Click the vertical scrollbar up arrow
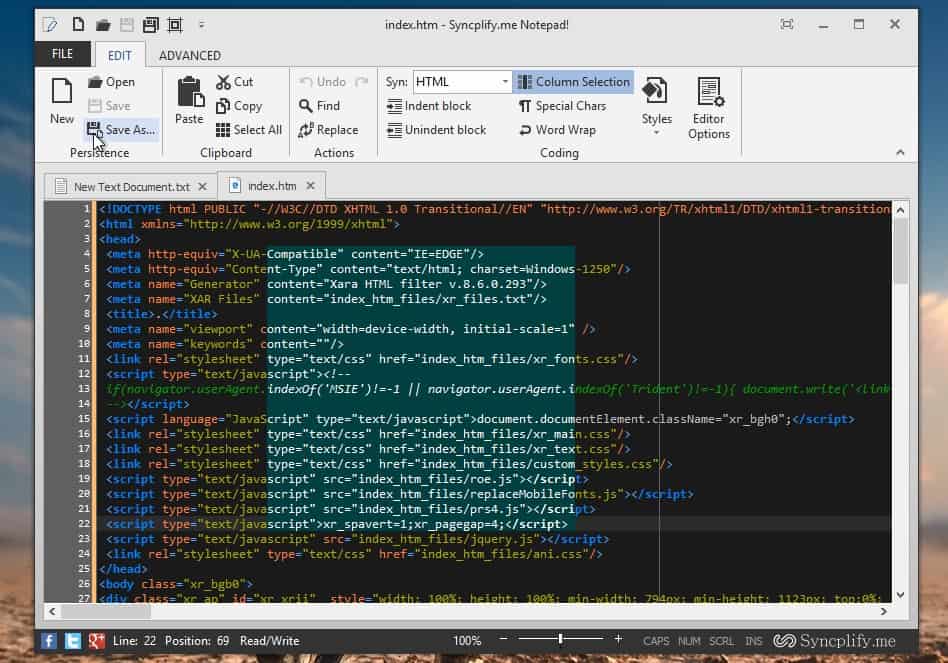 click(900, 210)
